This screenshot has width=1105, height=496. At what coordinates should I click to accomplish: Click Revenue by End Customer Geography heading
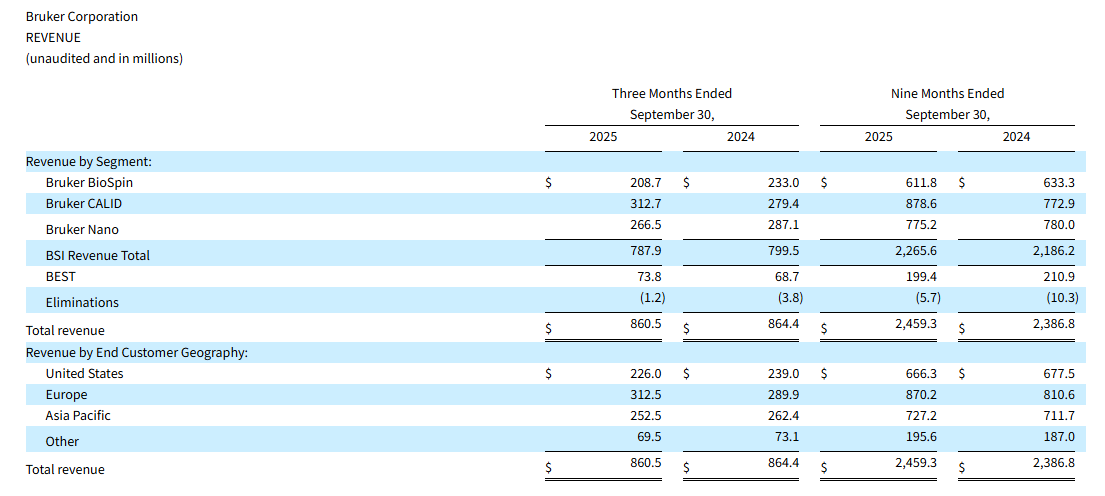[136, 352]
